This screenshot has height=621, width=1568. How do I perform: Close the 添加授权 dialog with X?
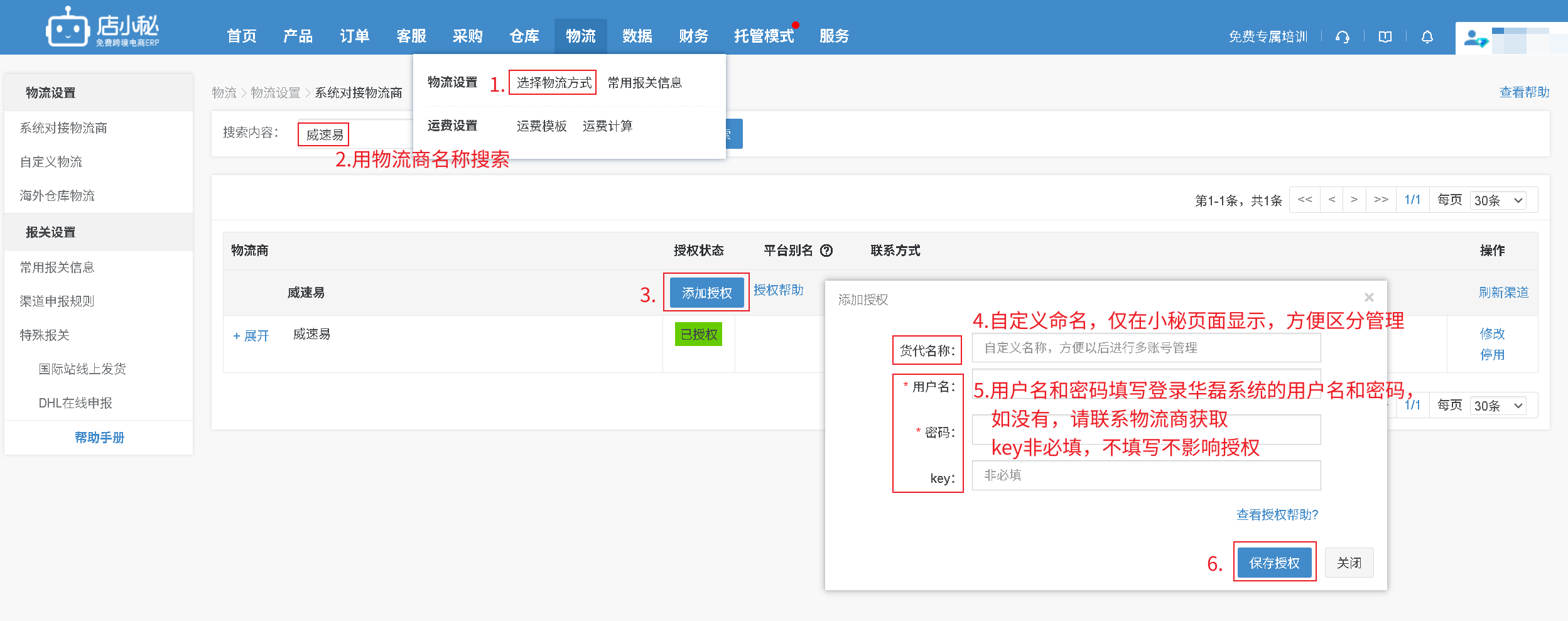coord(1369,297)
